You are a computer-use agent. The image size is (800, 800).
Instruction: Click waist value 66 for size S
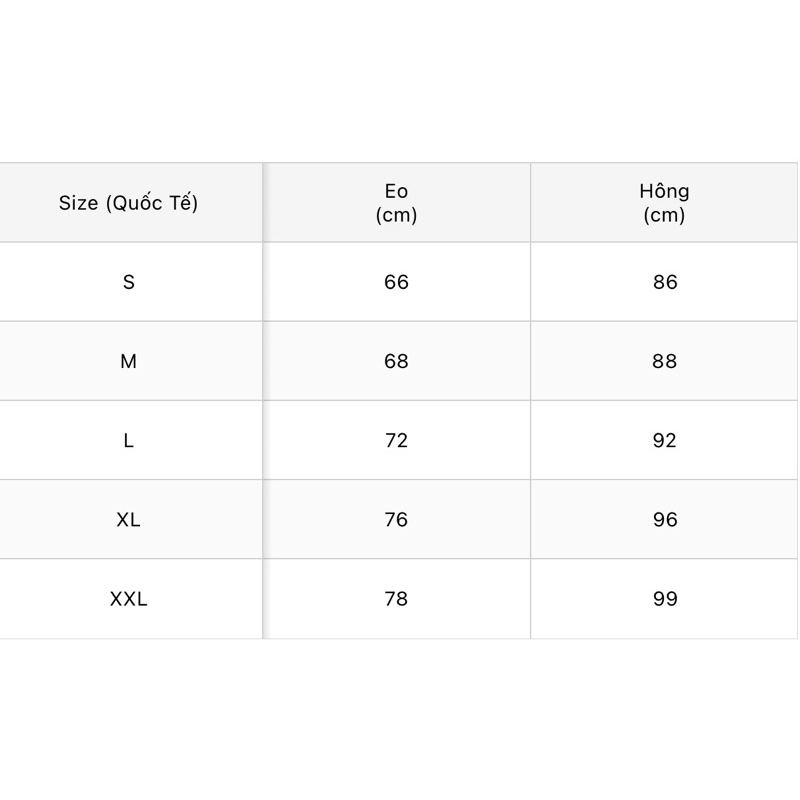(x=397, y=282)
